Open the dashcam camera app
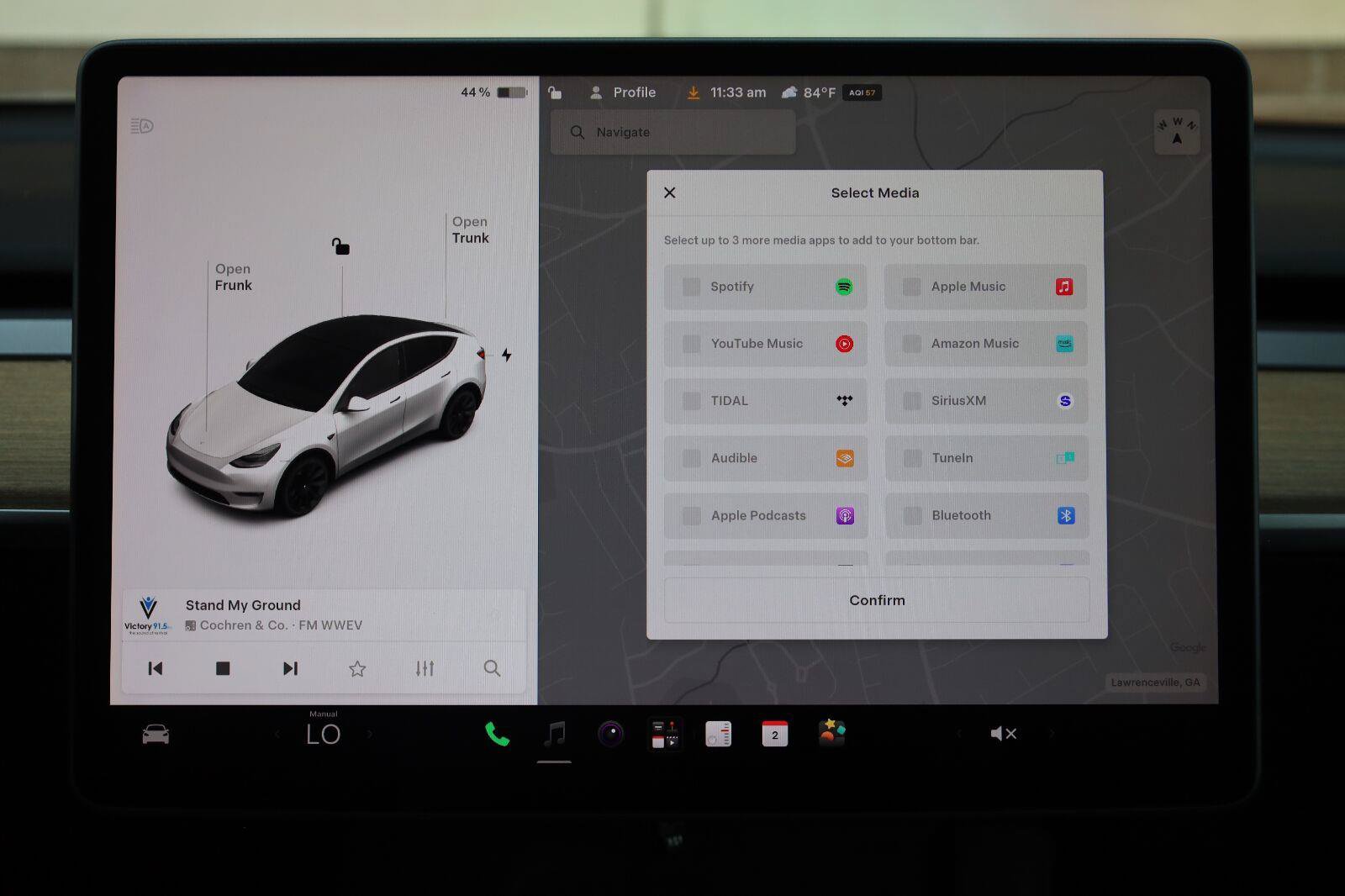This screenshot has height=896, width=1345. 611,735
